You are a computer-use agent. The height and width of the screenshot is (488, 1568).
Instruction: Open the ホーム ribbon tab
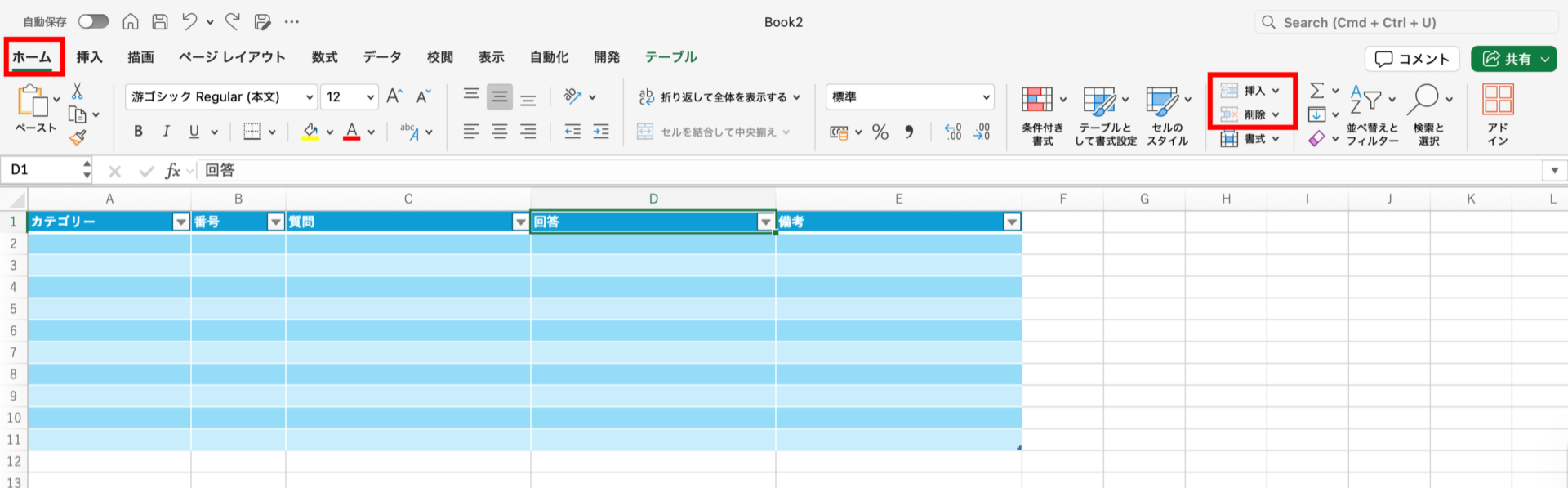[x=32, y=57]
